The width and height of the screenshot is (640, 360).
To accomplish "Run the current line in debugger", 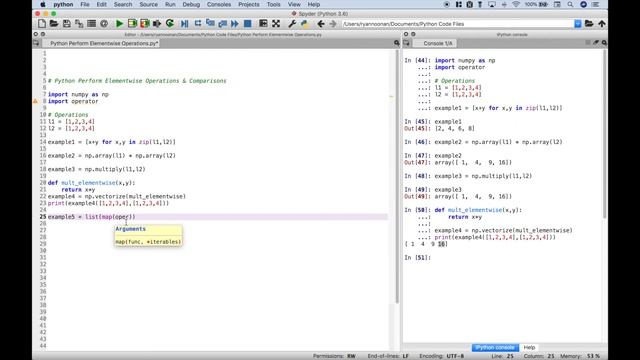I will (x=198, y=24).
